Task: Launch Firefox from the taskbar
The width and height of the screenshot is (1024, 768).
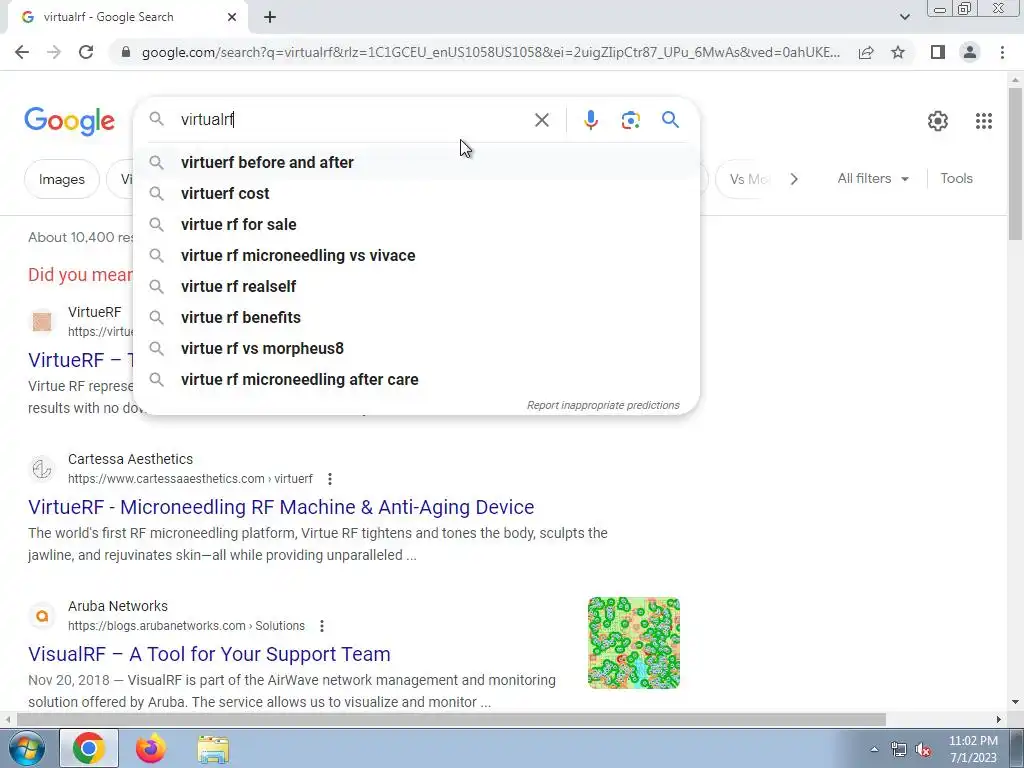Action: pyautogui.click(x=151, y=748)
